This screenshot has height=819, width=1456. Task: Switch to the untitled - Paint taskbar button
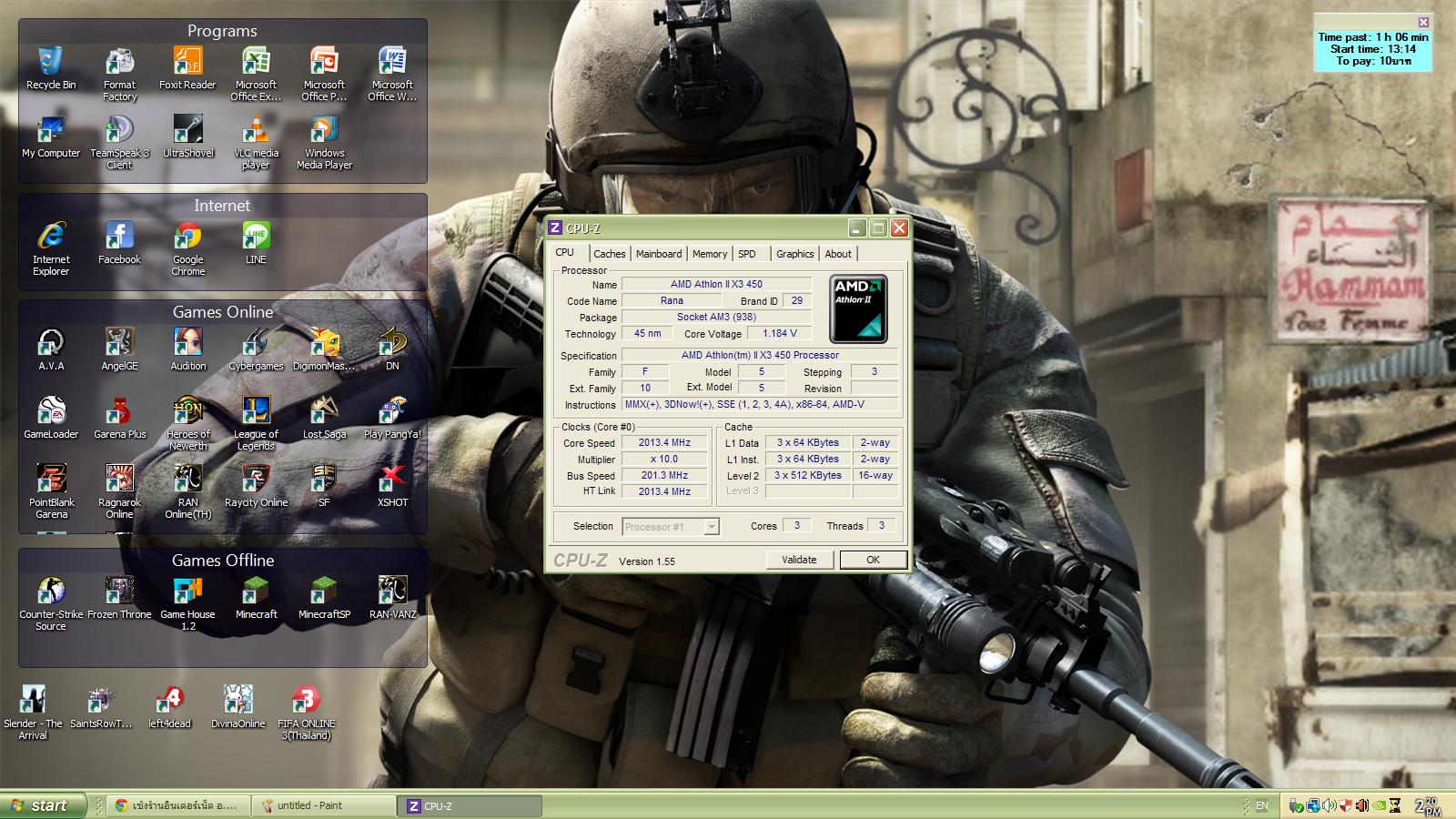pyautogui.click(x=324, y=805)
